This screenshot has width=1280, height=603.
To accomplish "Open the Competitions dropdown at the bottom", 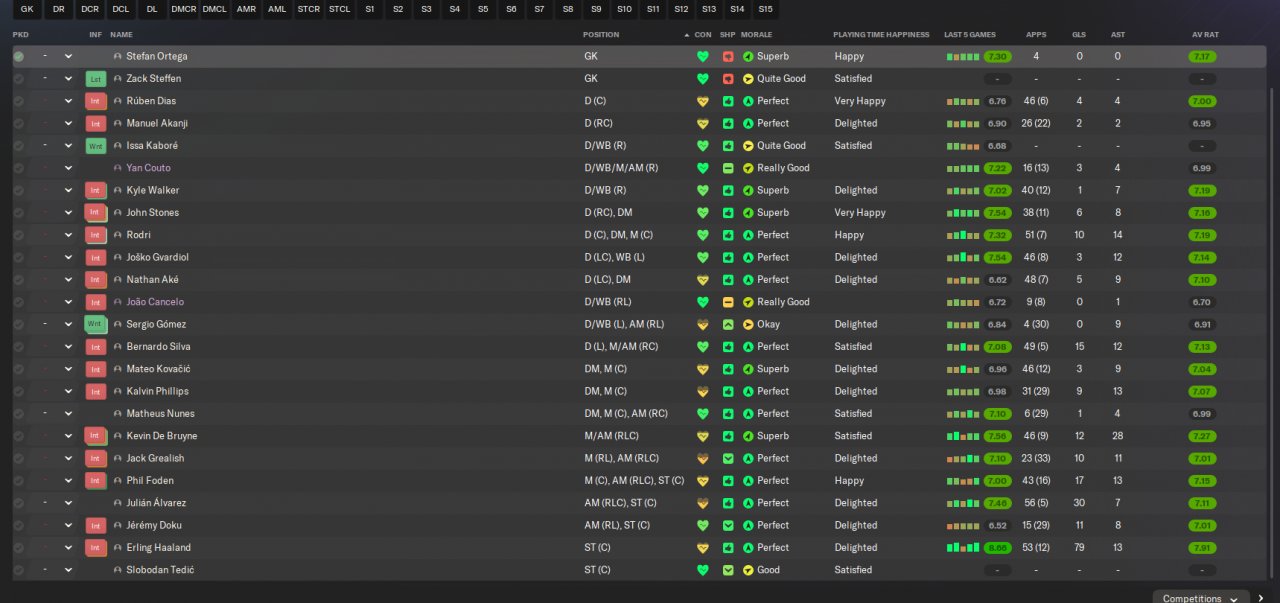I will pyautogui.click(x=1201, y=598).
